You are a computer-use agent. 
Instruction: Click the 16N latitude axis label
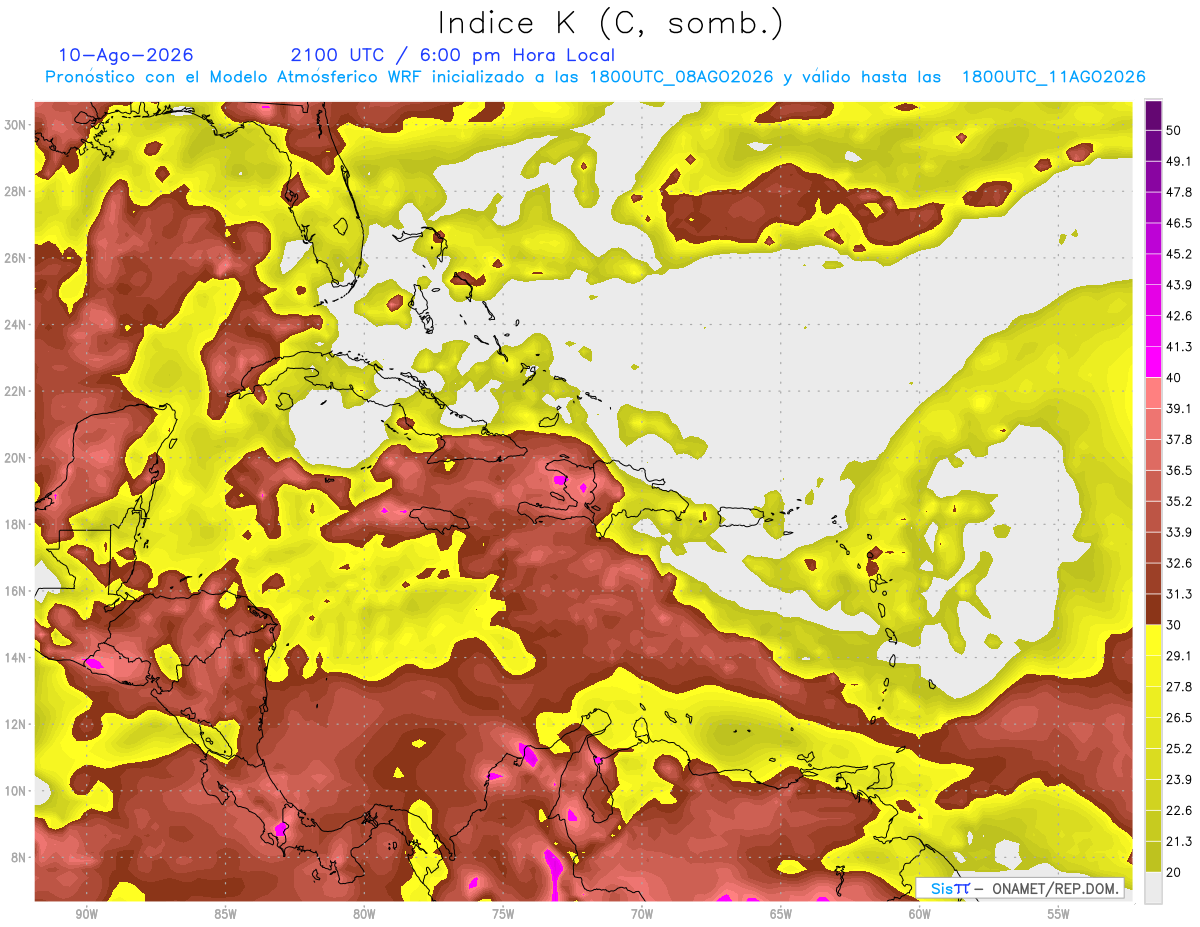pos(17,591)
